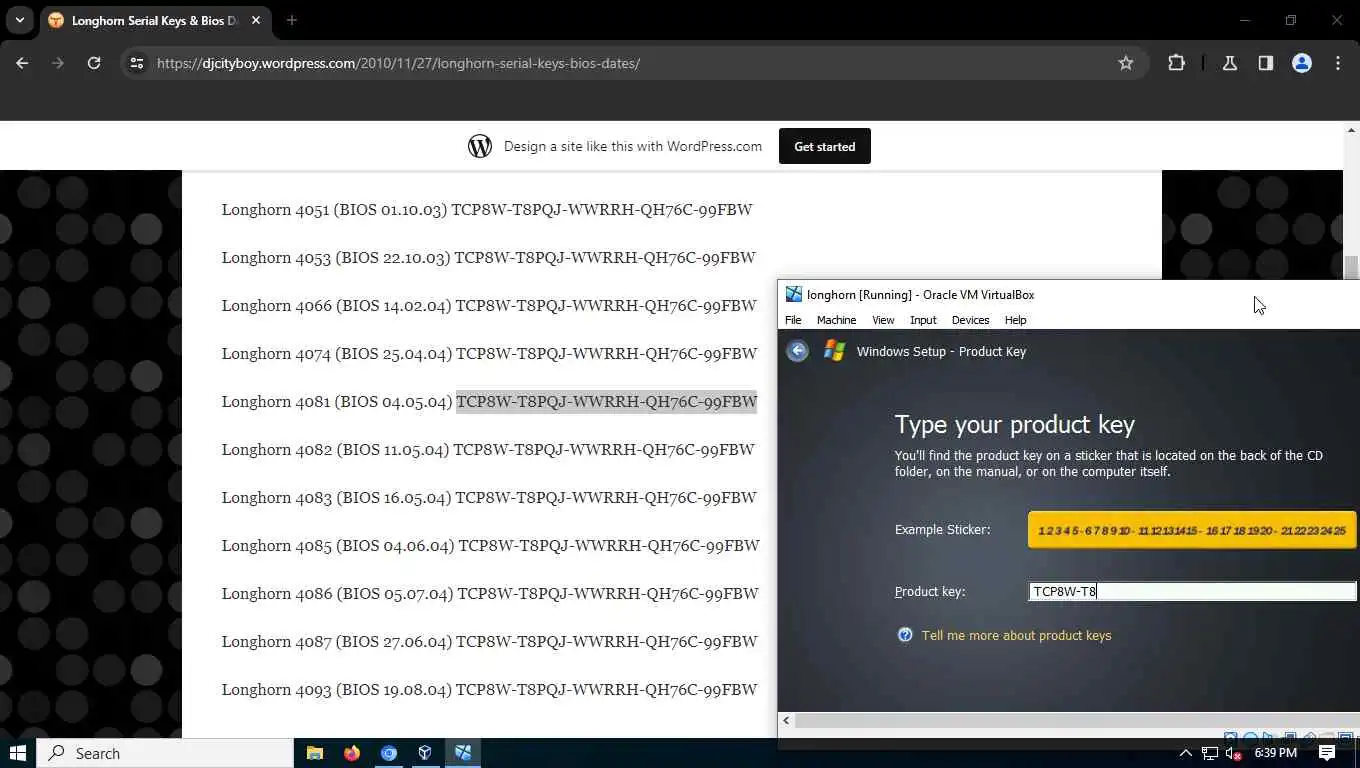1360x768 pixels.
Task: Open the muted volume tray icon
Action: pyautogui.click(x=1234, y=753)
